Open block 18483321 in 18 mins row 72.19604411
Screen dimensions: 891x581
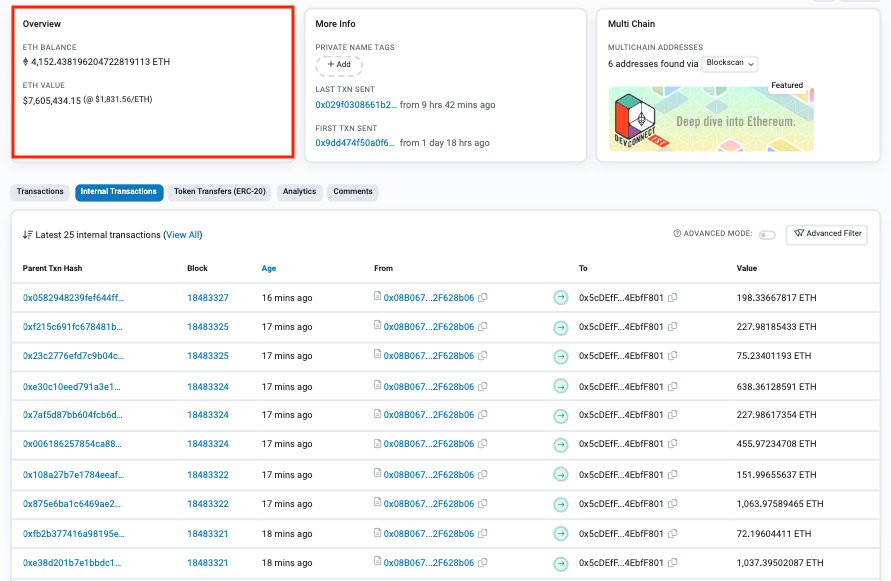(x=208, y=533)
